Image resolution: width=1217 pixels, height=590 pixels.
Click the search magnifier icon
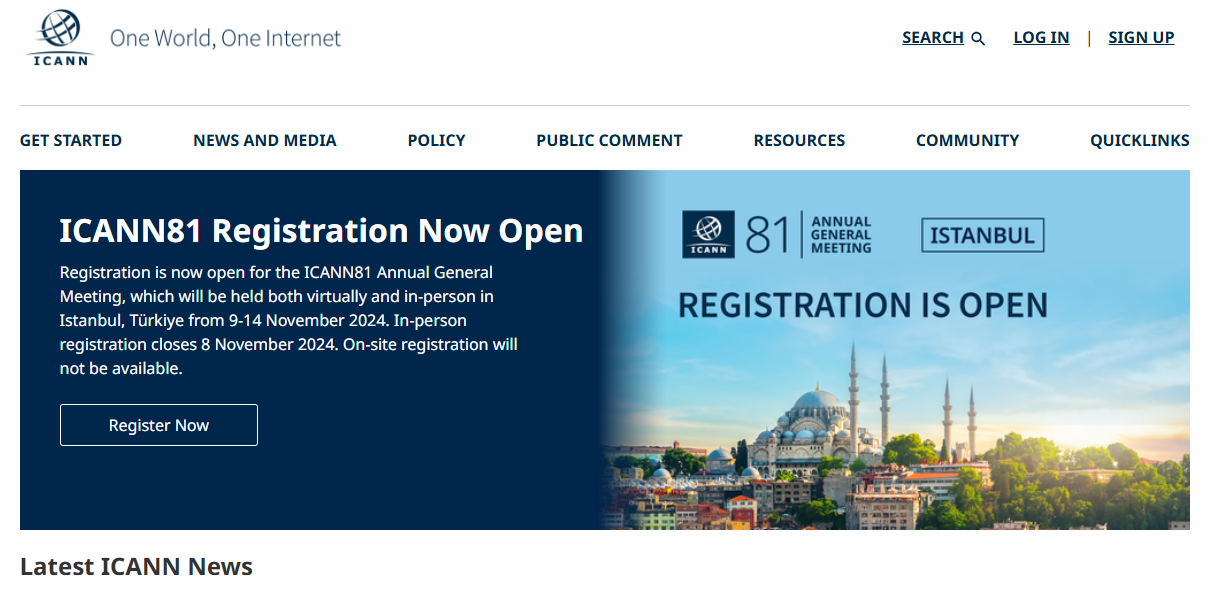point(978,39)
